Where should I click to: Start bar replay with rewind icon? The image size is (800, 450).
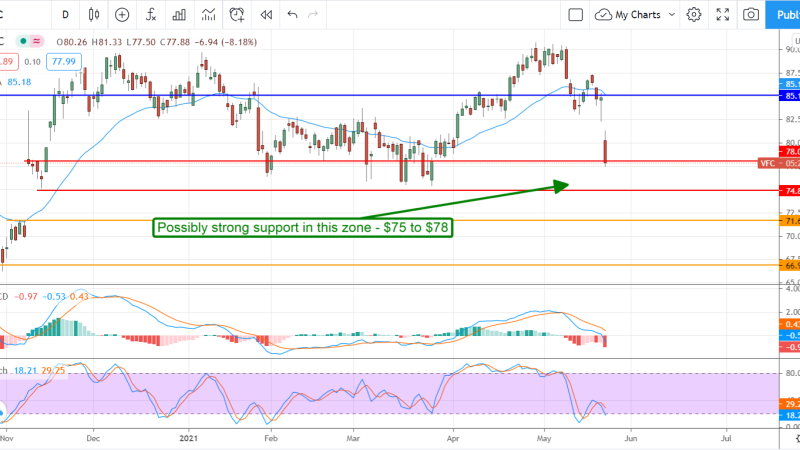tap(266, 15)
